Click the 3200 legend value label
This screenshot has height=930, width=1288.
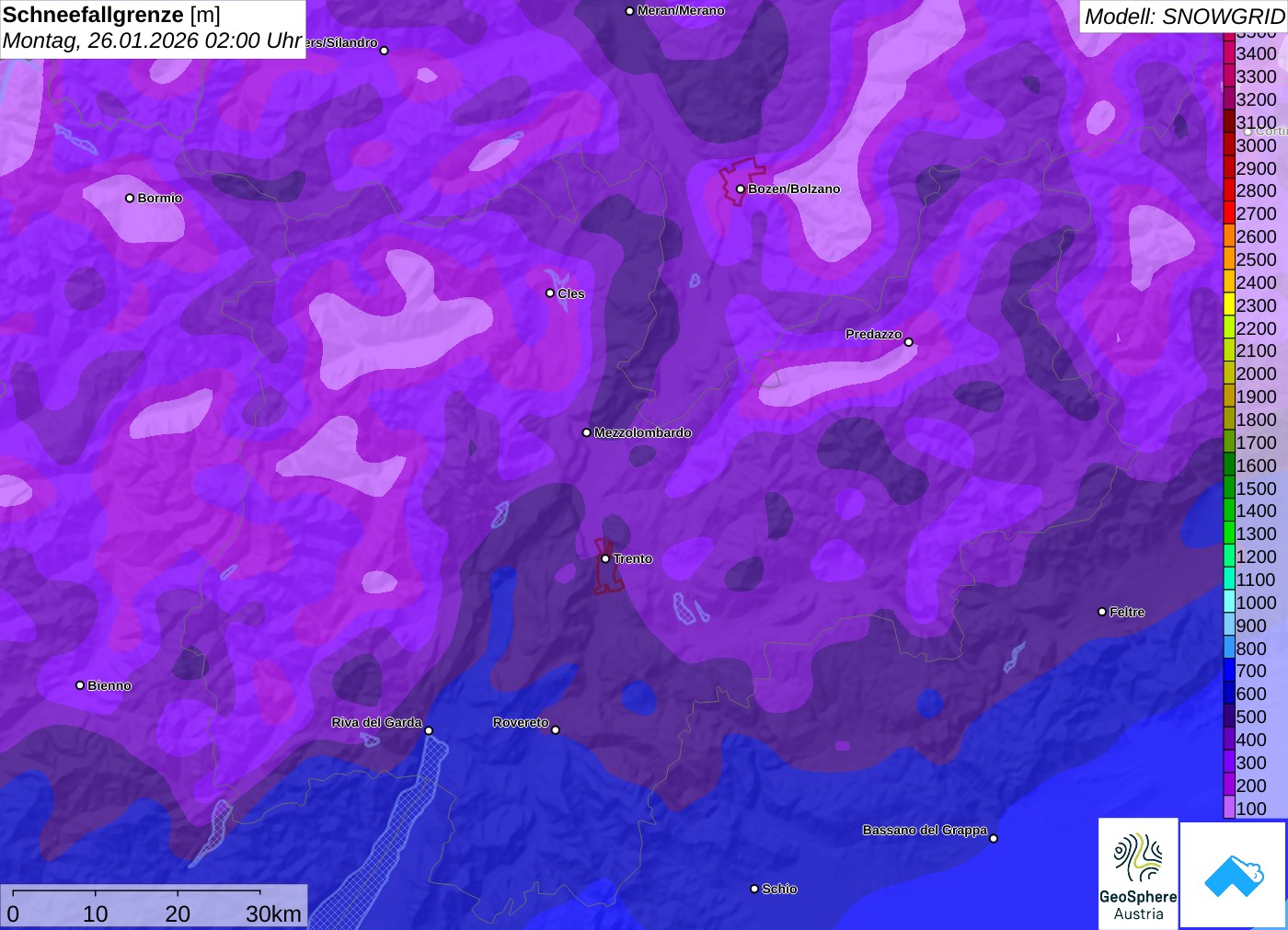tap(1257, 99)
